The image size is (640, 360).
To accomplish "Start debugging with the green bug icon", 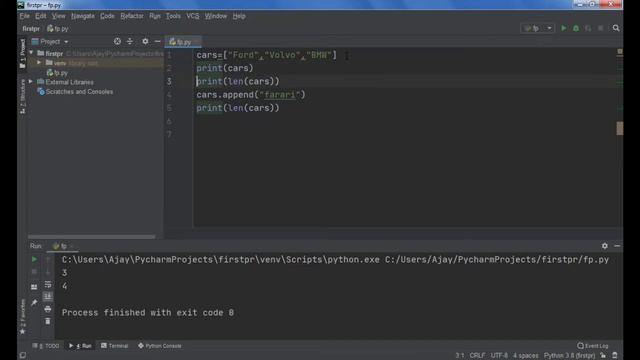I will pyautogui.click(x=576, y=28).
